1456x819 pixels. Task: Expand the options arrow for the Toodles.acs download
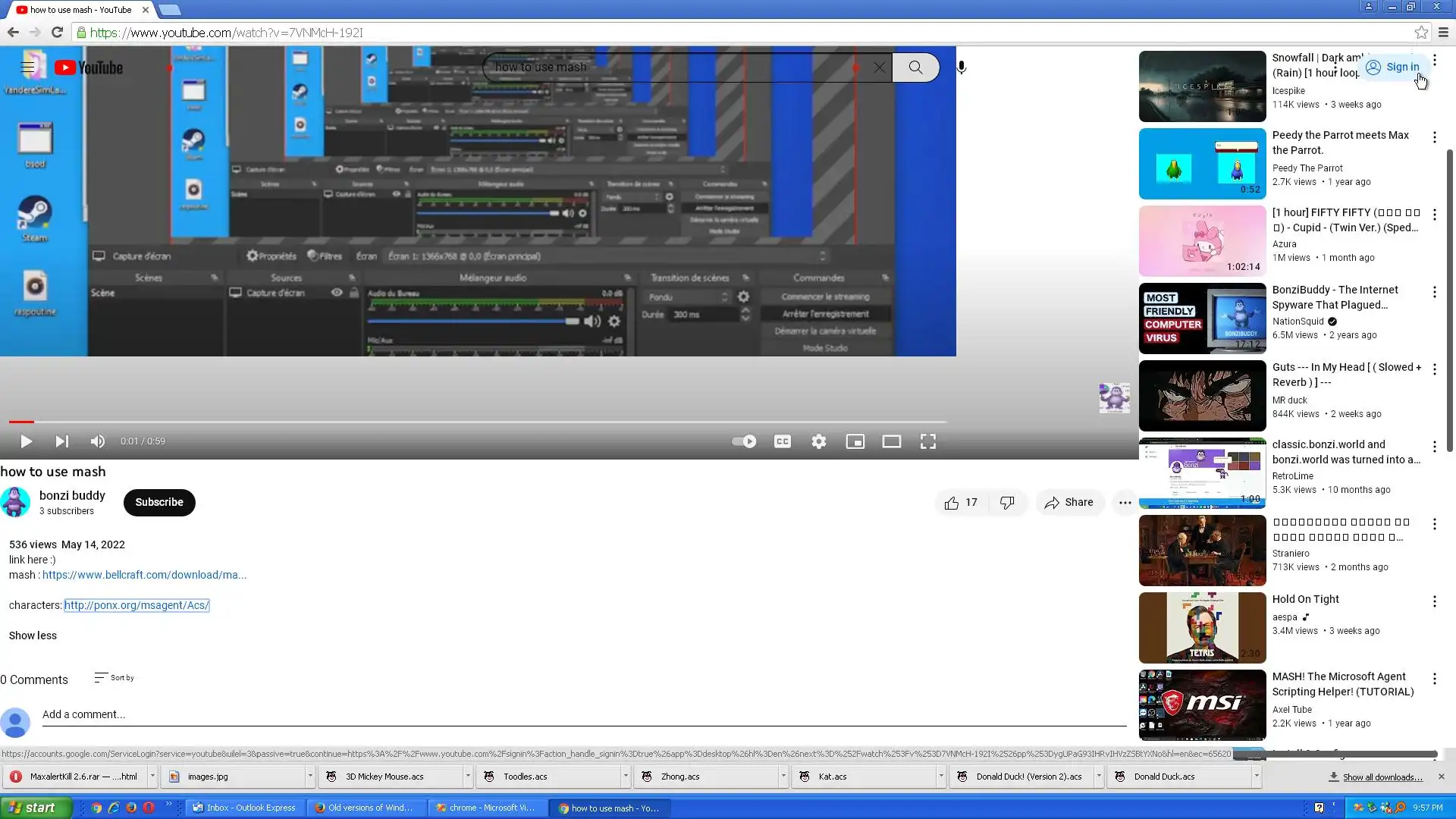coord(626,777)
